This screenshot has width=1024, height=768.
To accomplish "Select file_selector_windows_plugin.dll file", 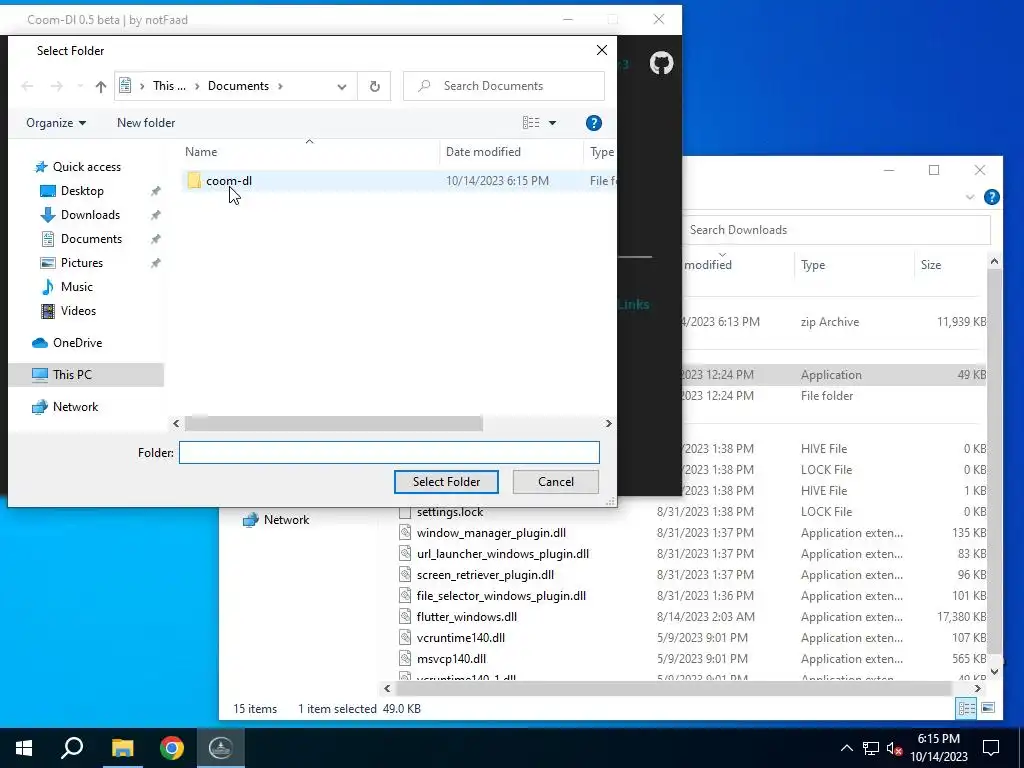I will [x=501, y=596].
